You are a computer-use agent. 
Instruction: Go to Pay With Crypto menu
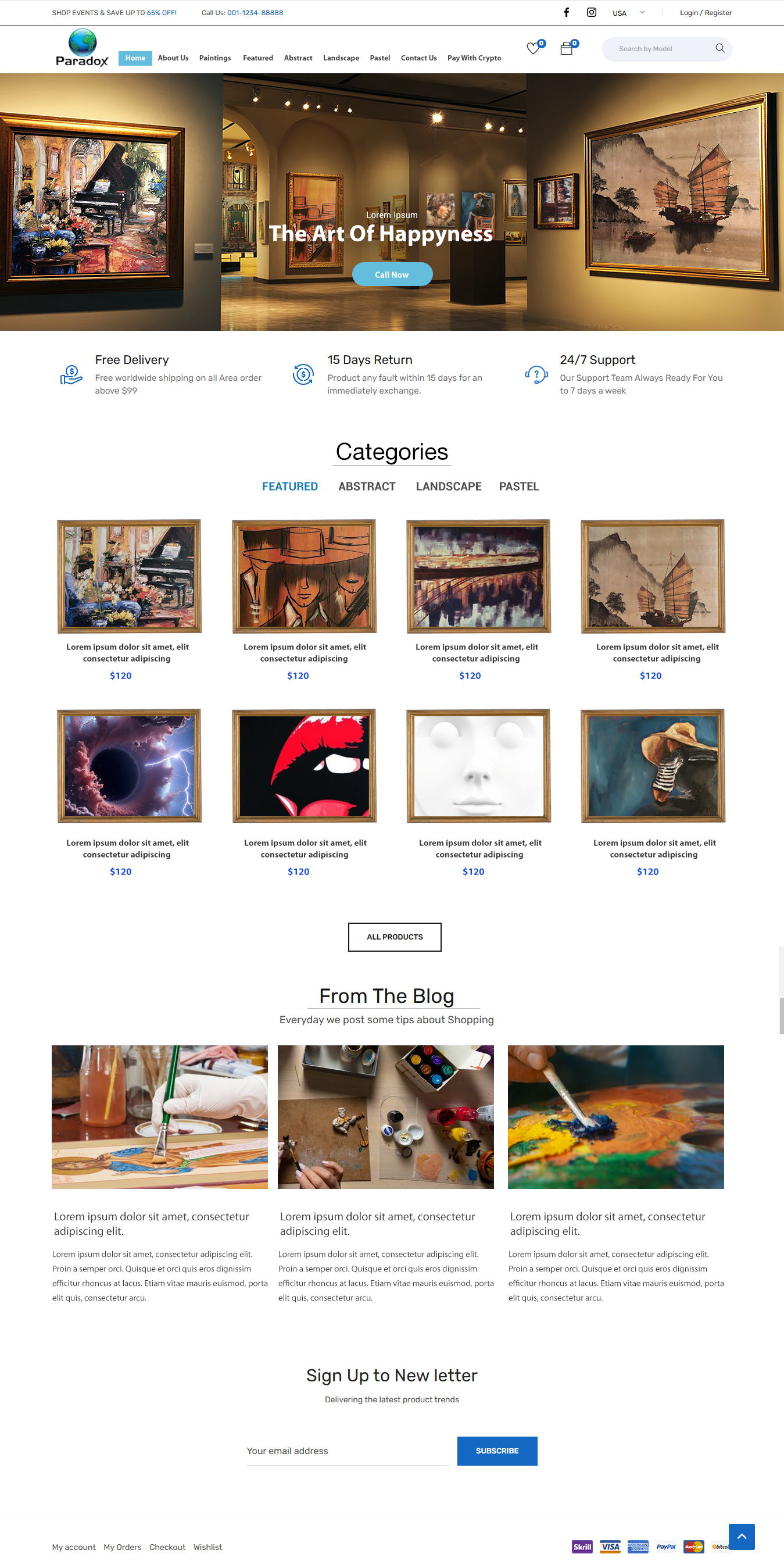click(x=474, y=58)
